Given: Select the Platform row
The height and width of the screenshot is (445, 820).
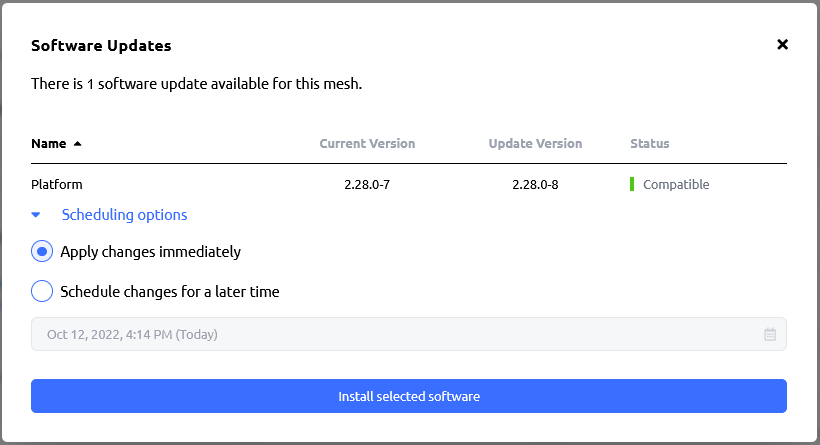Looking at the screenshot, I should click(409, 184).
